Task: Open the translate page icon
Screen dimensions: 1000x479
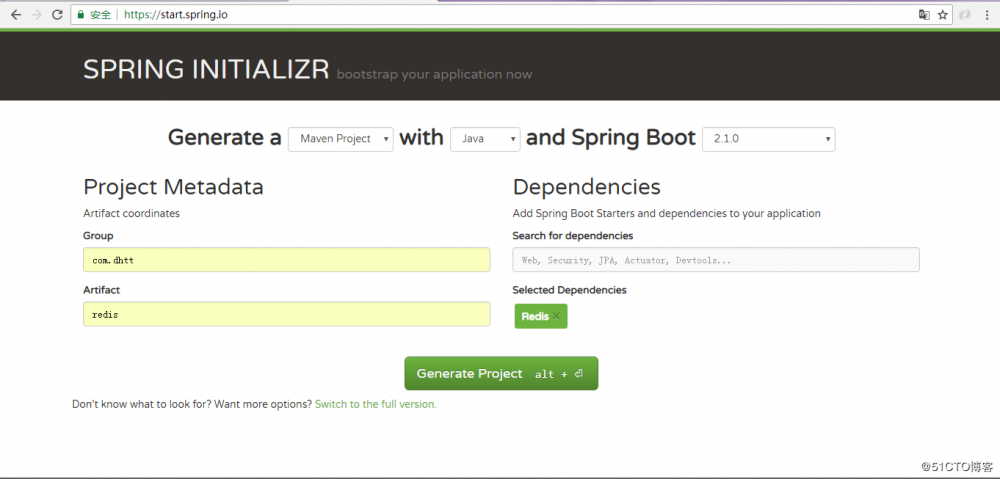Action: [x=923, y=15]
